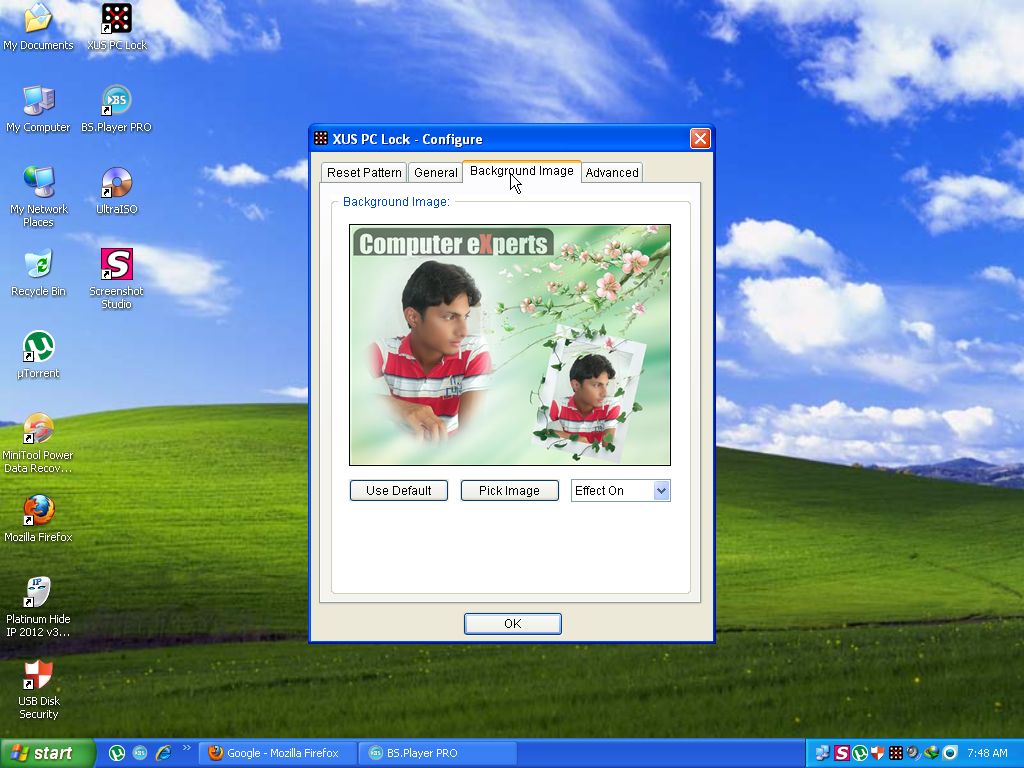Click the taskbar clock showing 7:48 AM
Screen dimensions: 1024x768
(x=987, y=753)
